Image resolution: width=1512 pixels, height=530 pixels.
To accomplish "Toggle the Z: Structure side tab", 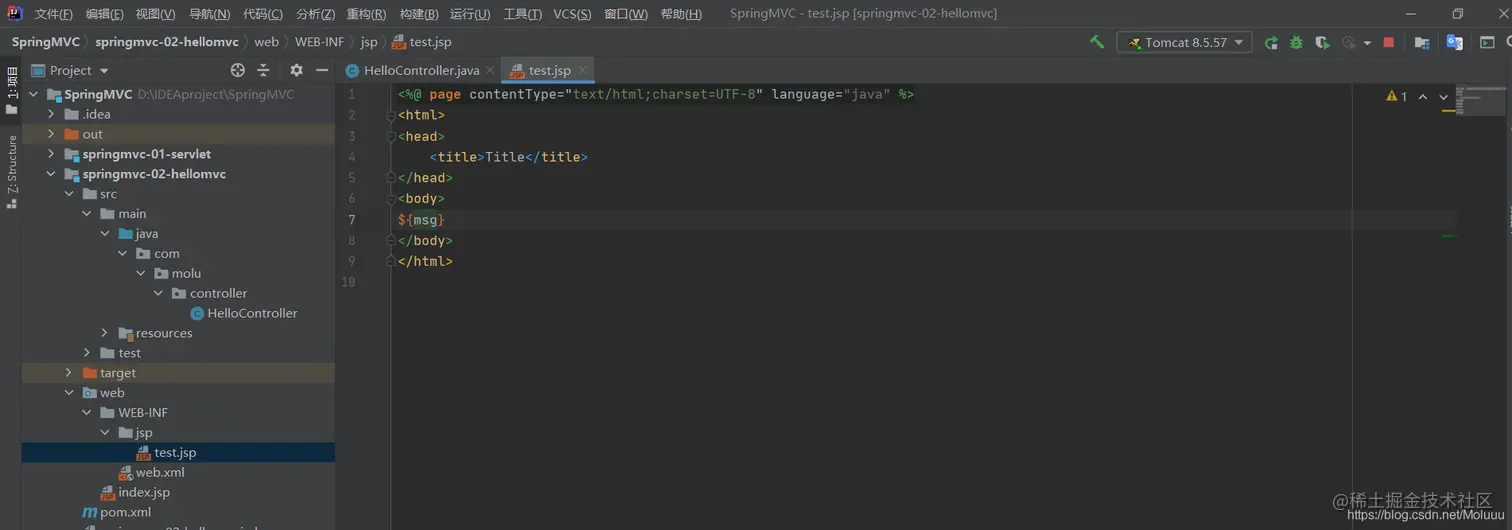I will 11,171.
